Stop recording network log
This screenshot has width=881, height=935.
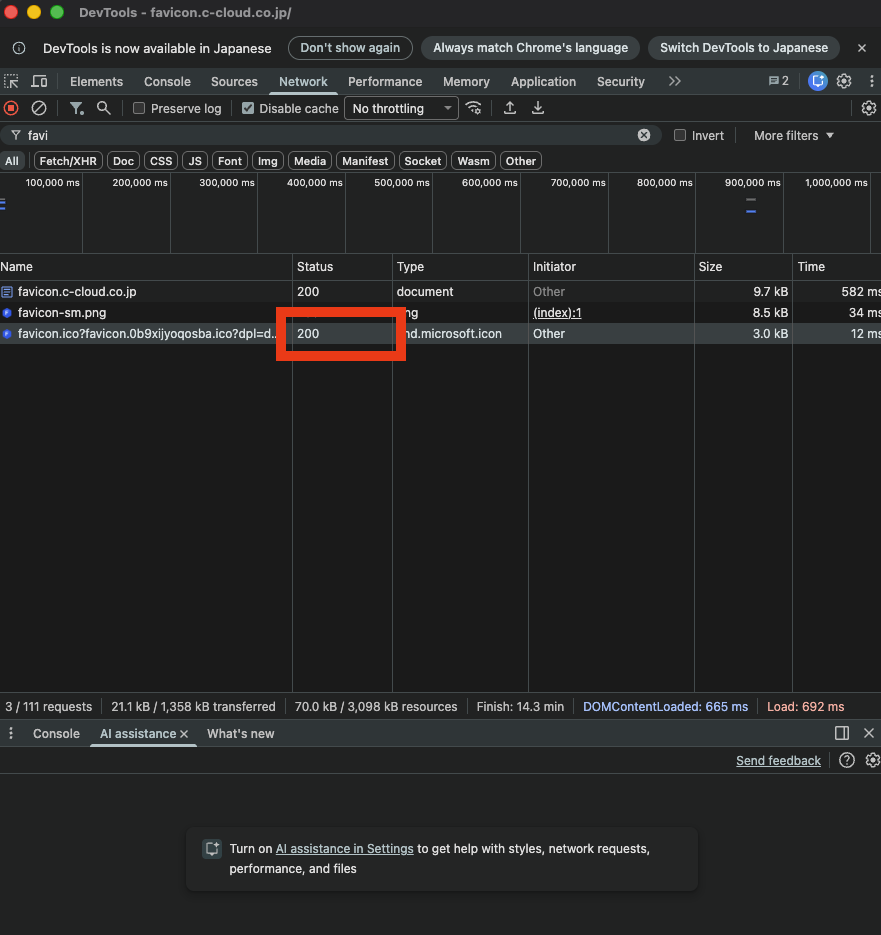coord(11,108)
